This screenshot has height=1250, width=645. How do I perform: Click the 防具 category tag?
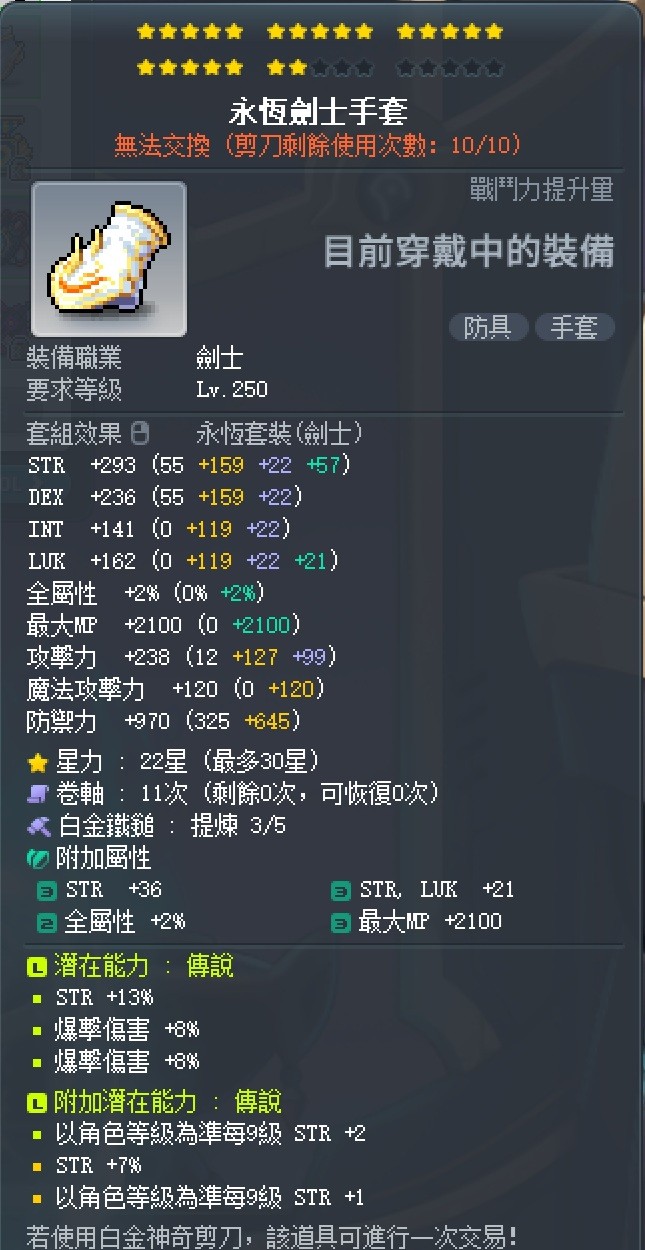pos(488,327)
